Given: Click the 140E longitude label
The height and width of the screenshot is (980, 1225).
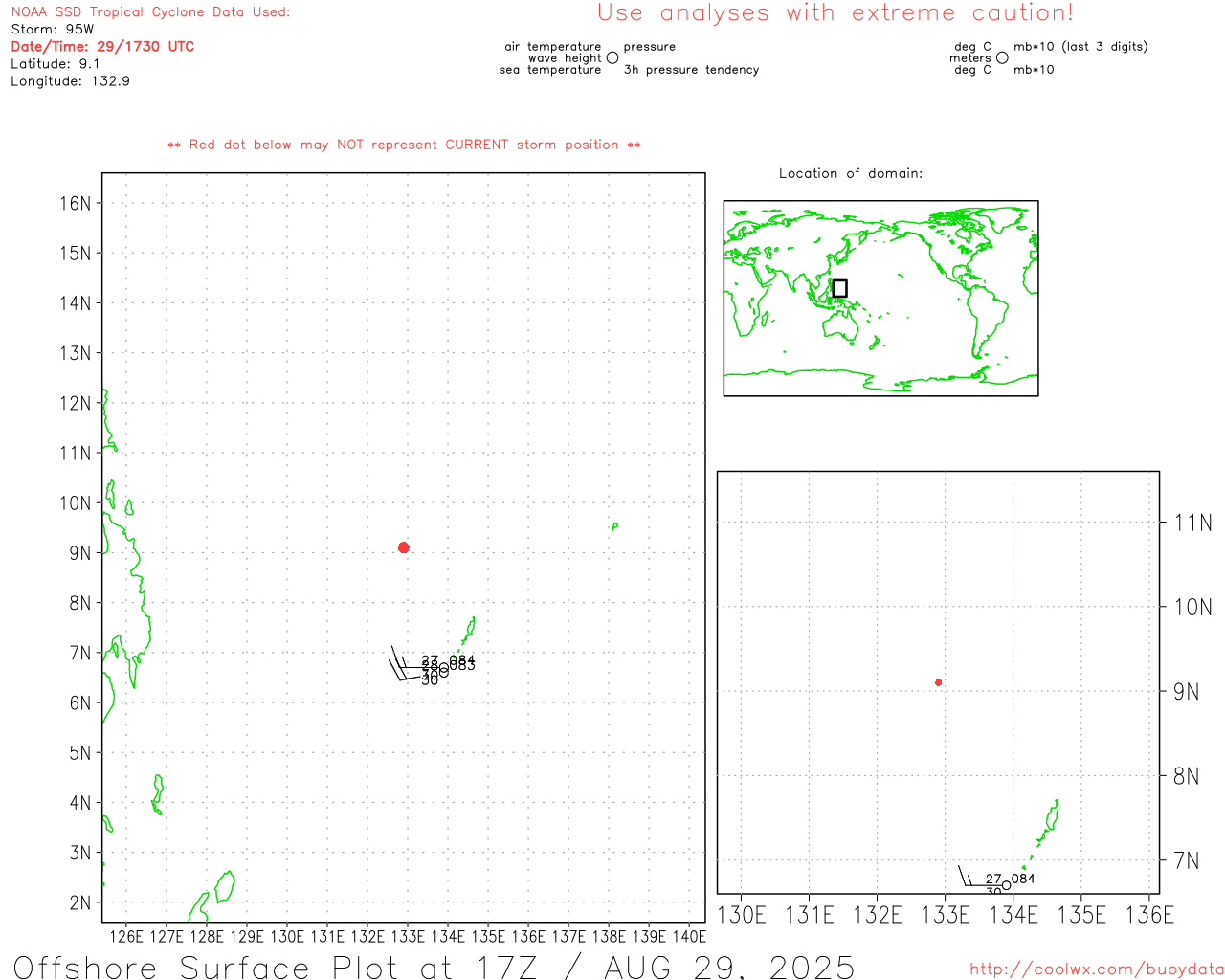Looking at the screenshot, I should coord(689,937).
